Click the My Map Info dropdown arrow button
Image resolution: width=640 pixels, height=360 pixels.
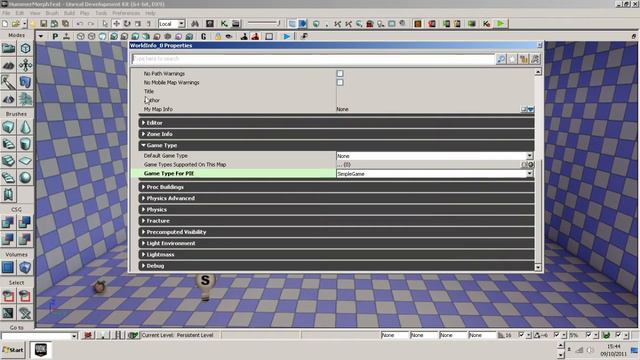point(530,109)
